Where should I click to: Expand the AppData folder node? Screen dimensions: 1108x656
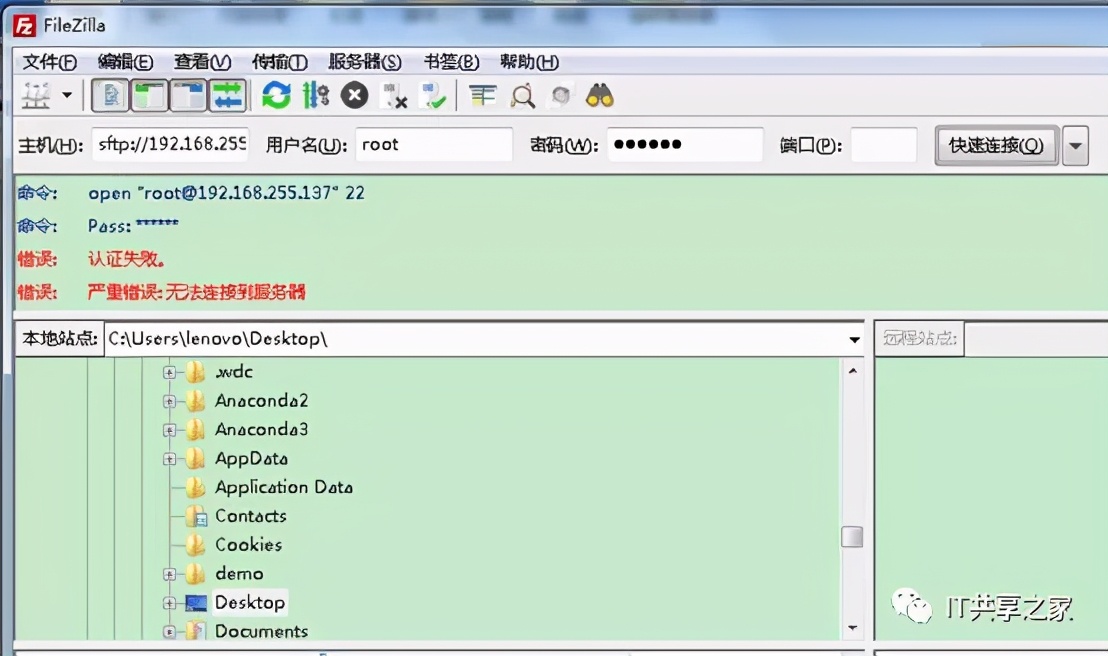[x=169, y=459]
